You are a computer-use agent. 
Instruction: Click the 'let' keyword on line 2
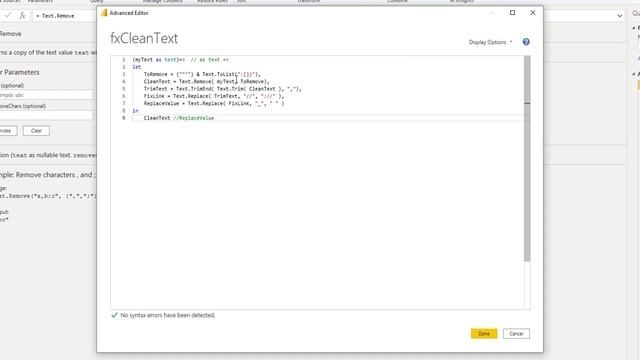point(136,67)
